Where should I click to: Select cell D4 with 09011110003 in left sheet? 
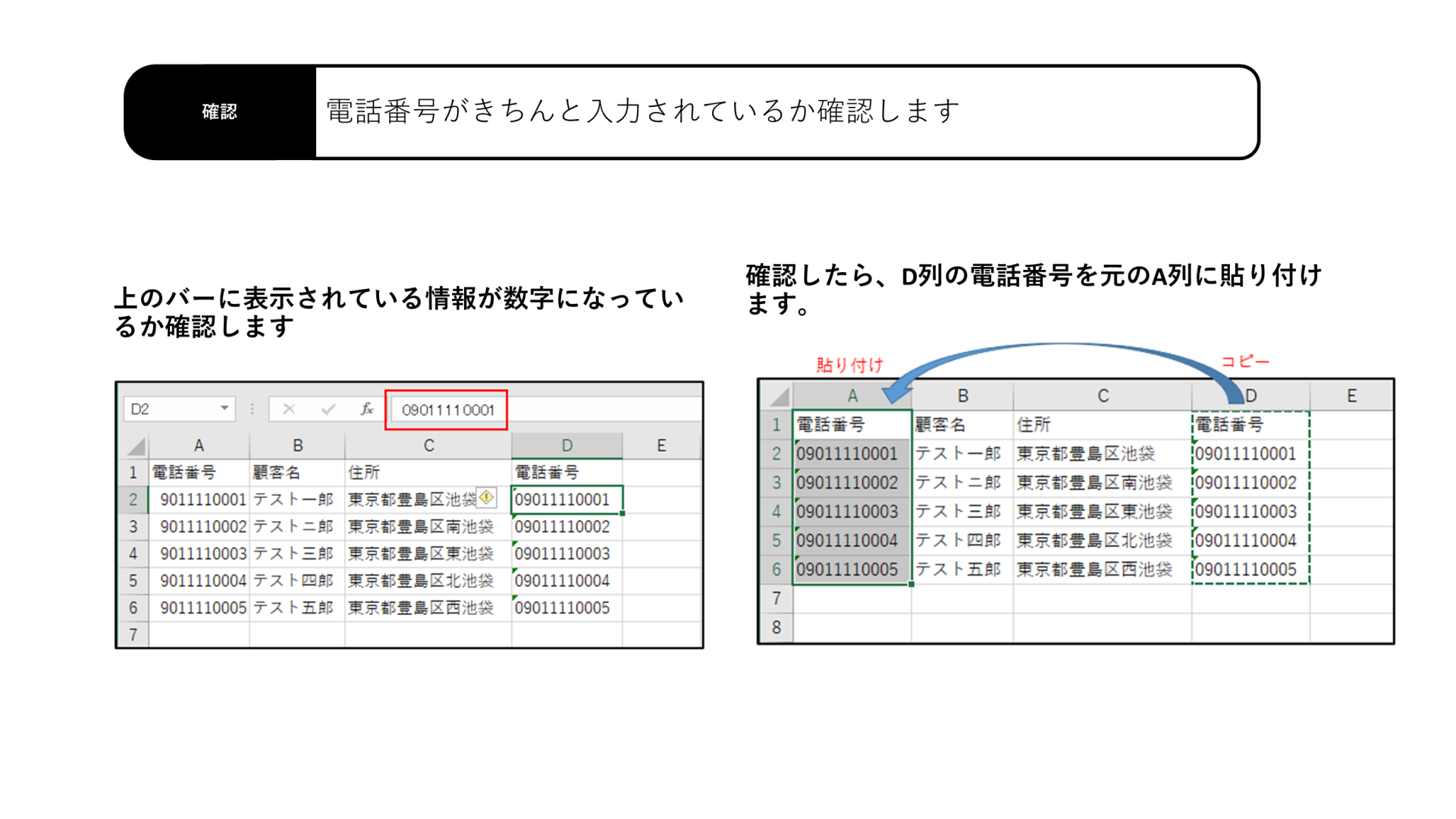pos(567,554)
